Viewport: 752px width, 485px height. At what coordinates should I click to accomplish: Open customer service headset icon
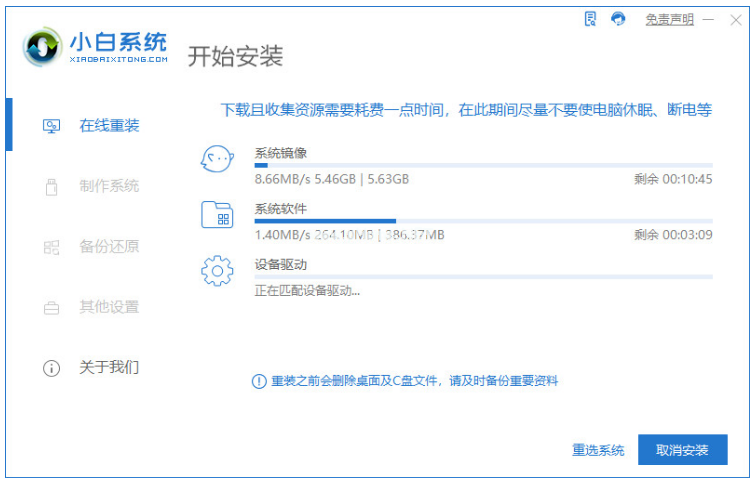click(x=618, y=19)
